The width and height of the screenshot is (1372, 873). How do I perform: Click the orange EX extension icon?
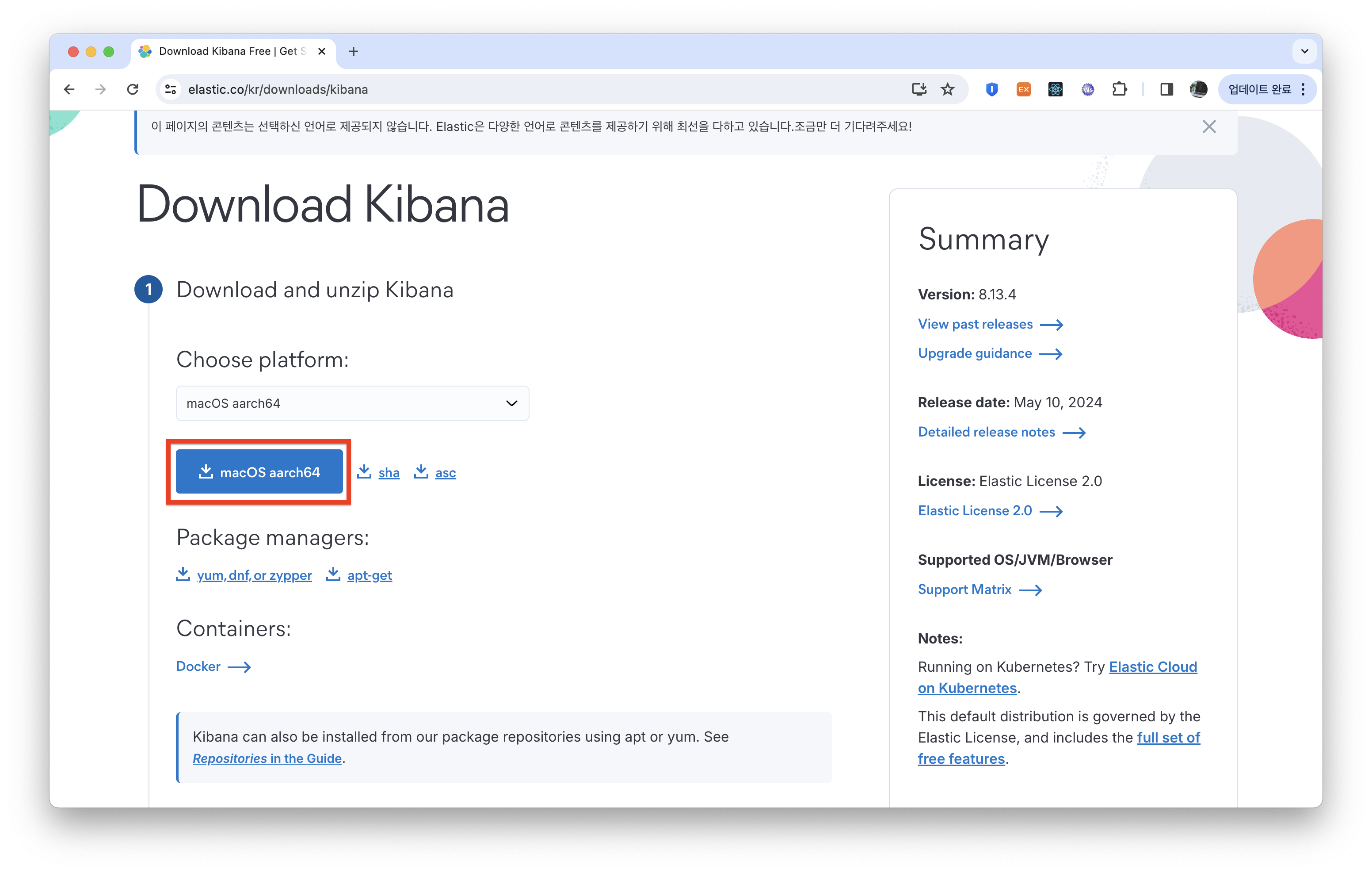[x=1023, y=89]
